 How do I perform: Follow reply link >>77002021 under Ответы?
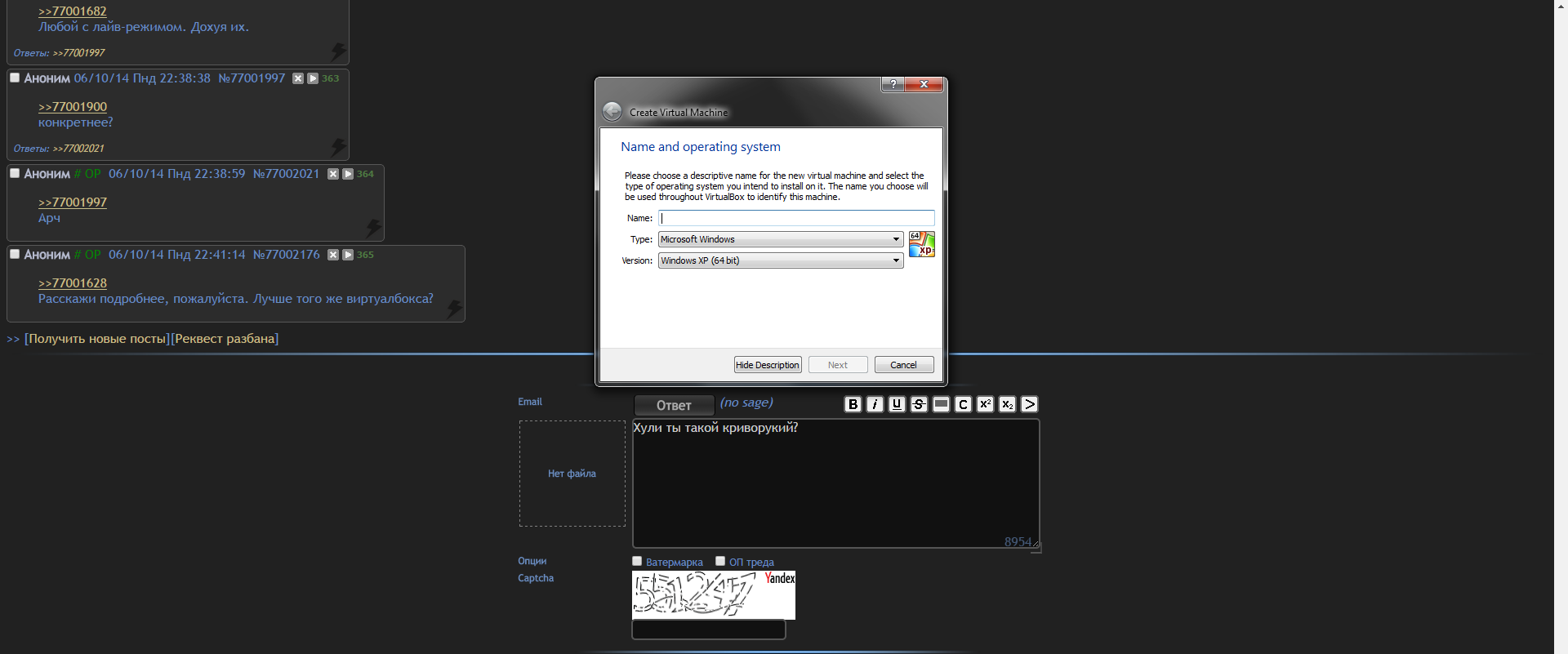coord(78,149)
